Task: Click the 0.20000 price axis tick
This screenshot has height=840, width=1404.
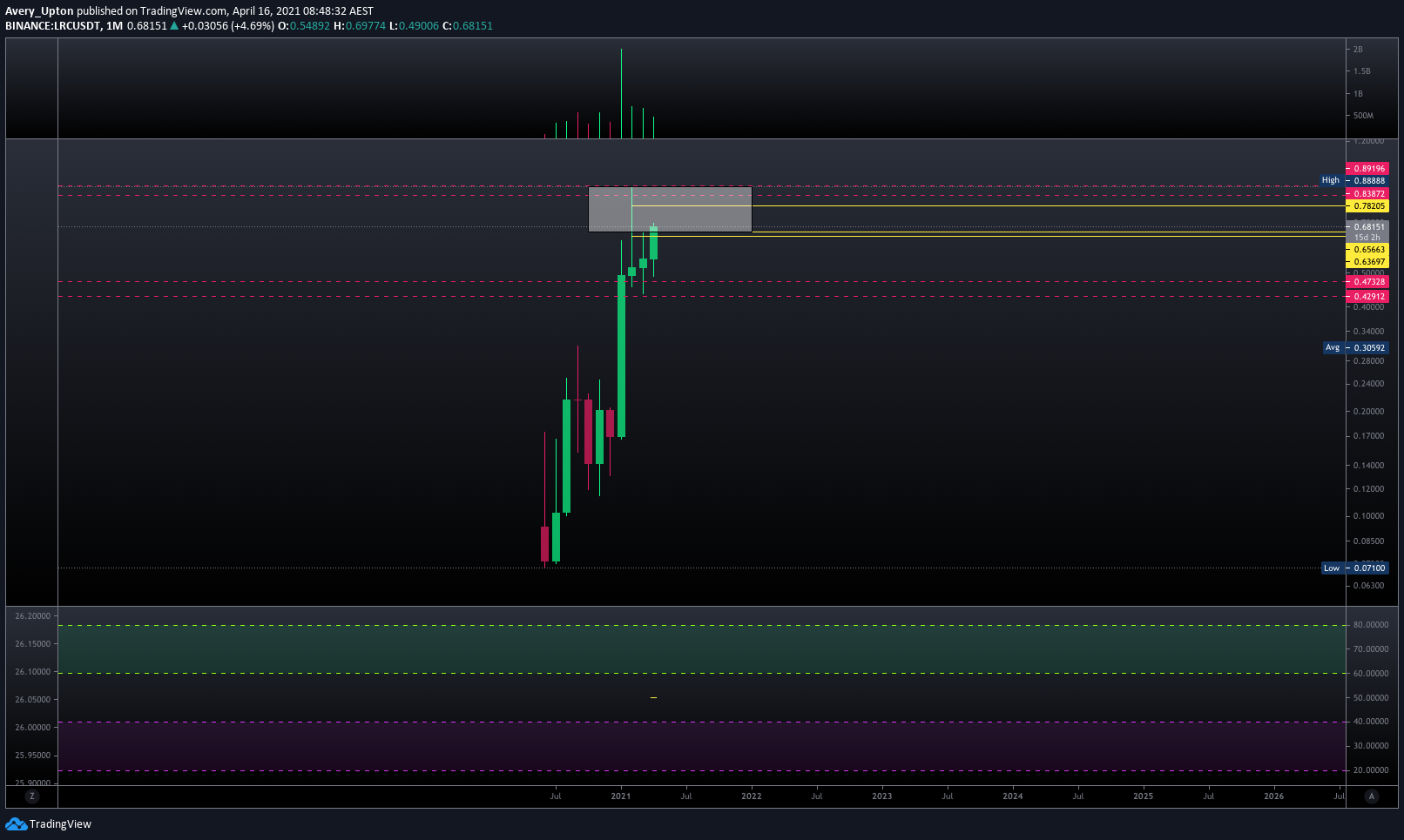Action: [x=1368, y=412]
